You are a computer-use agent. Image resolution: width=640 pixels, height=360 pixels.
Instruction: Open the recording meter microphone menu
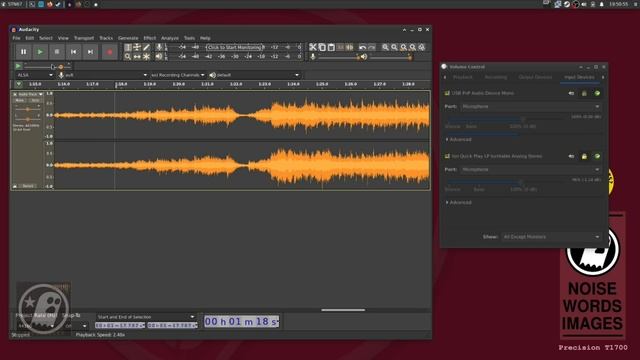point(159,47)
